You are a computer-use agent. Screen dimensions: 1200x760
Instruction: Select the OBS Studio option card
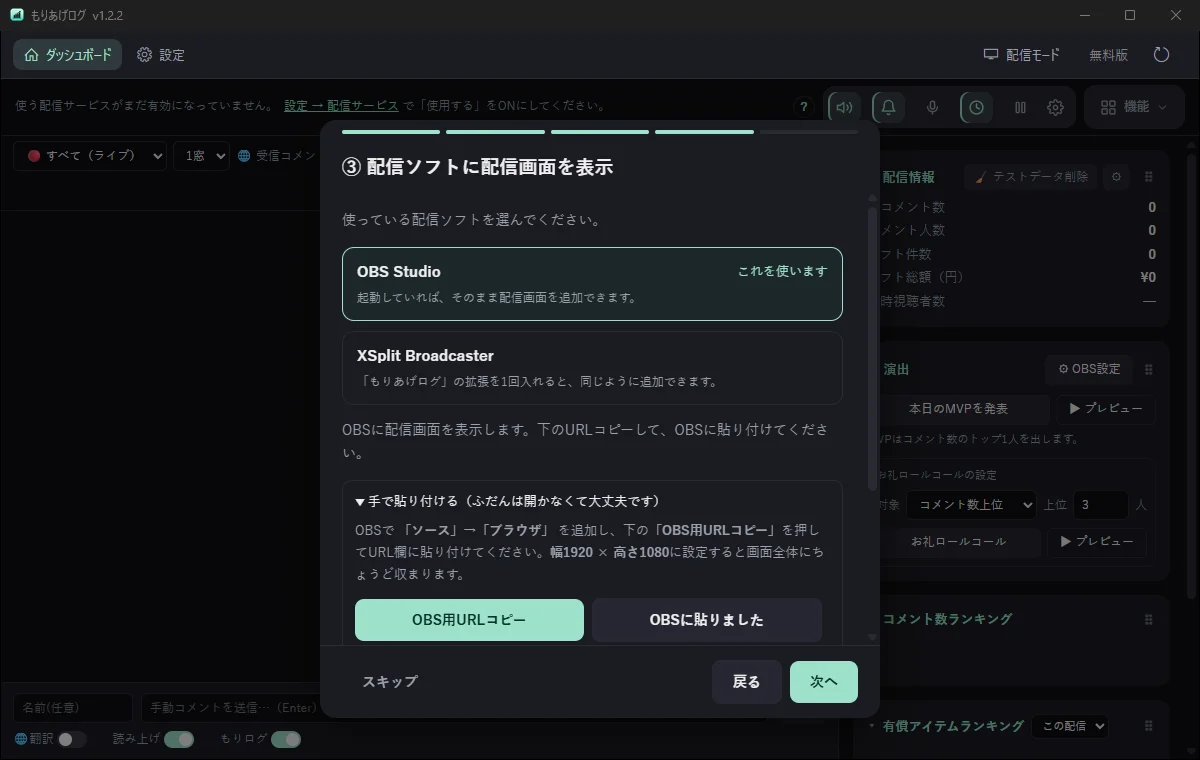click(x=592, y=284)
